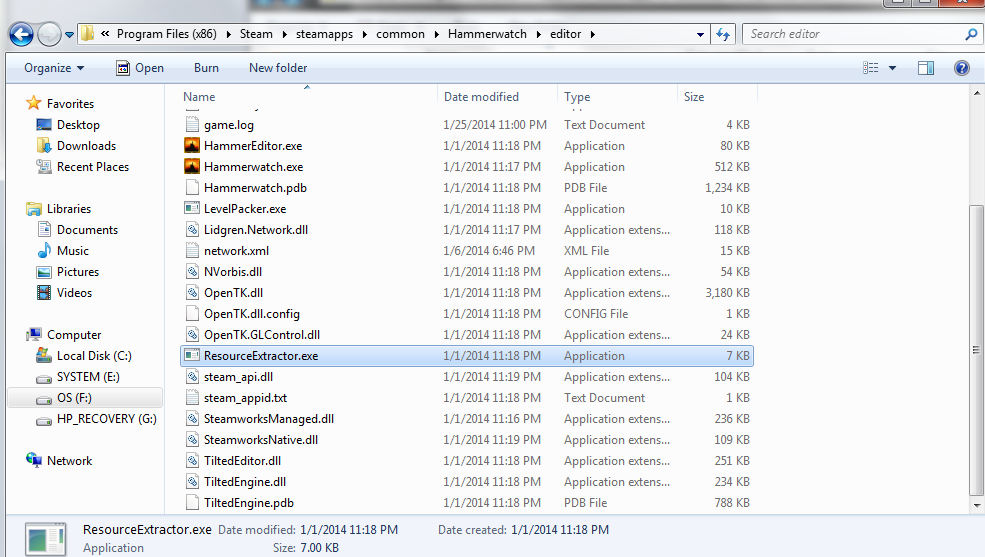The width and height of the screenshot is (985, 557).
Task: Open the SYSTEM (E:) drive
Action: pyautogui.click(x=87, y=377)
